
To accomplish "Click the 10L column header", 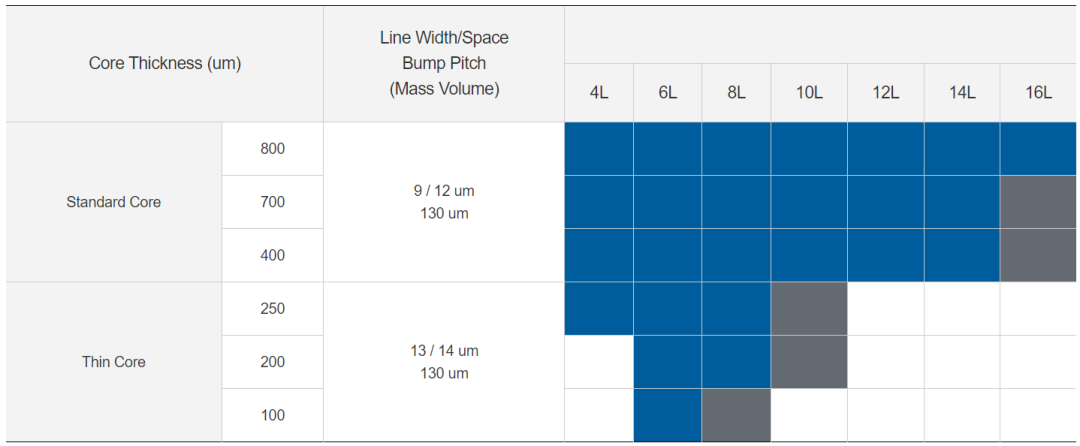I will [809, 93].
